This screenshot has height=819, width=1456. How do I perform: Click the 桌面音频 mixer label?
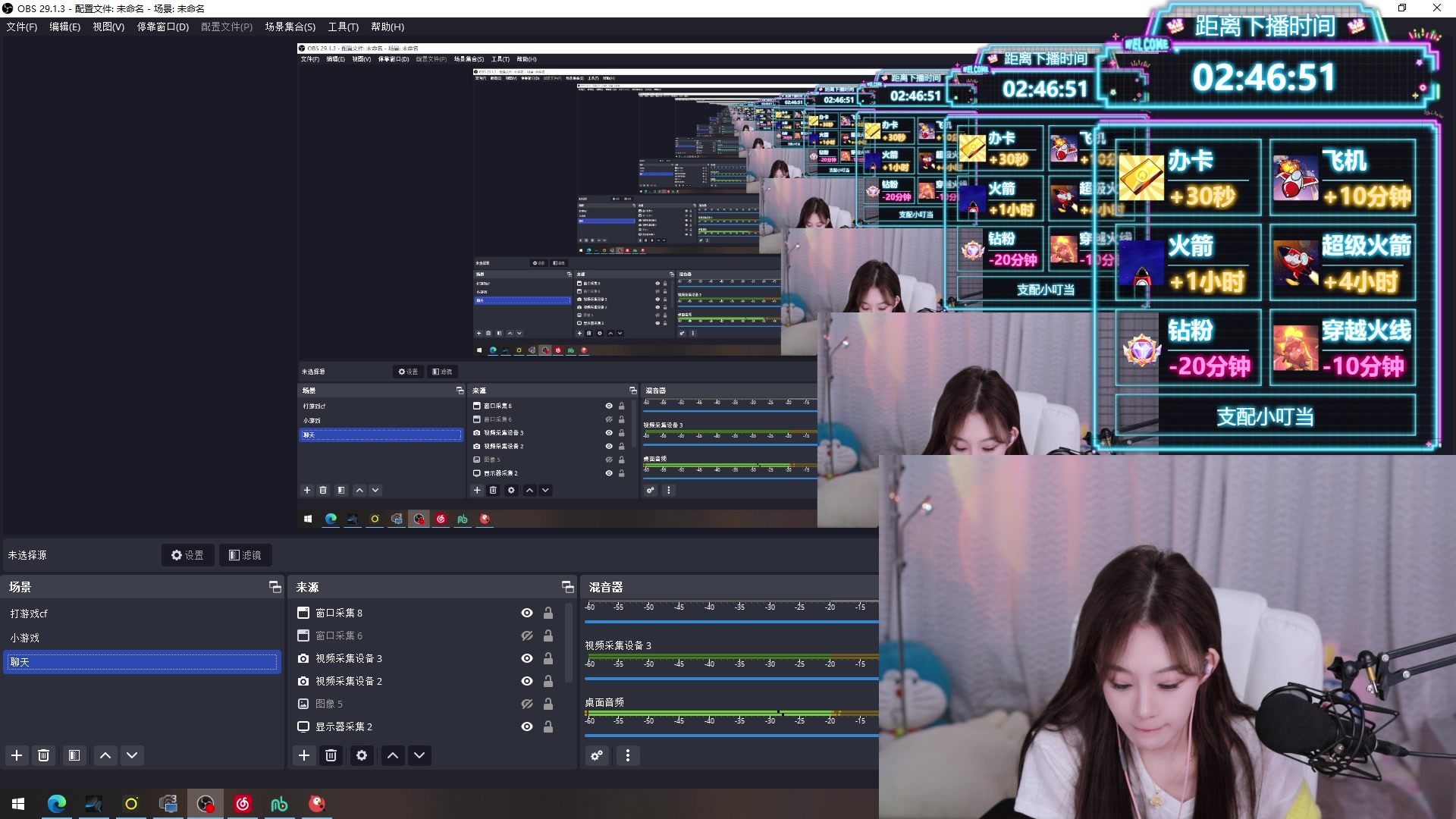pyautogui.click(x=604, y=702)
